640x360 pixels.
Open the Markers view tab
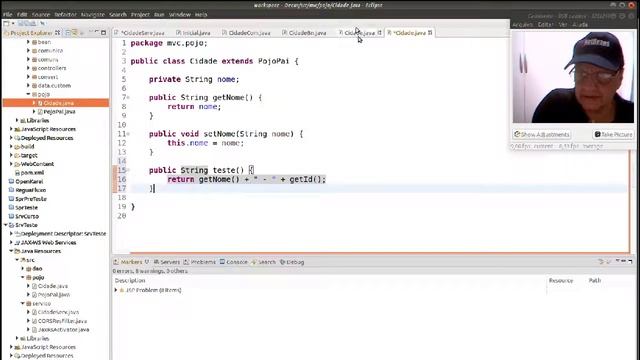(131, 262)
